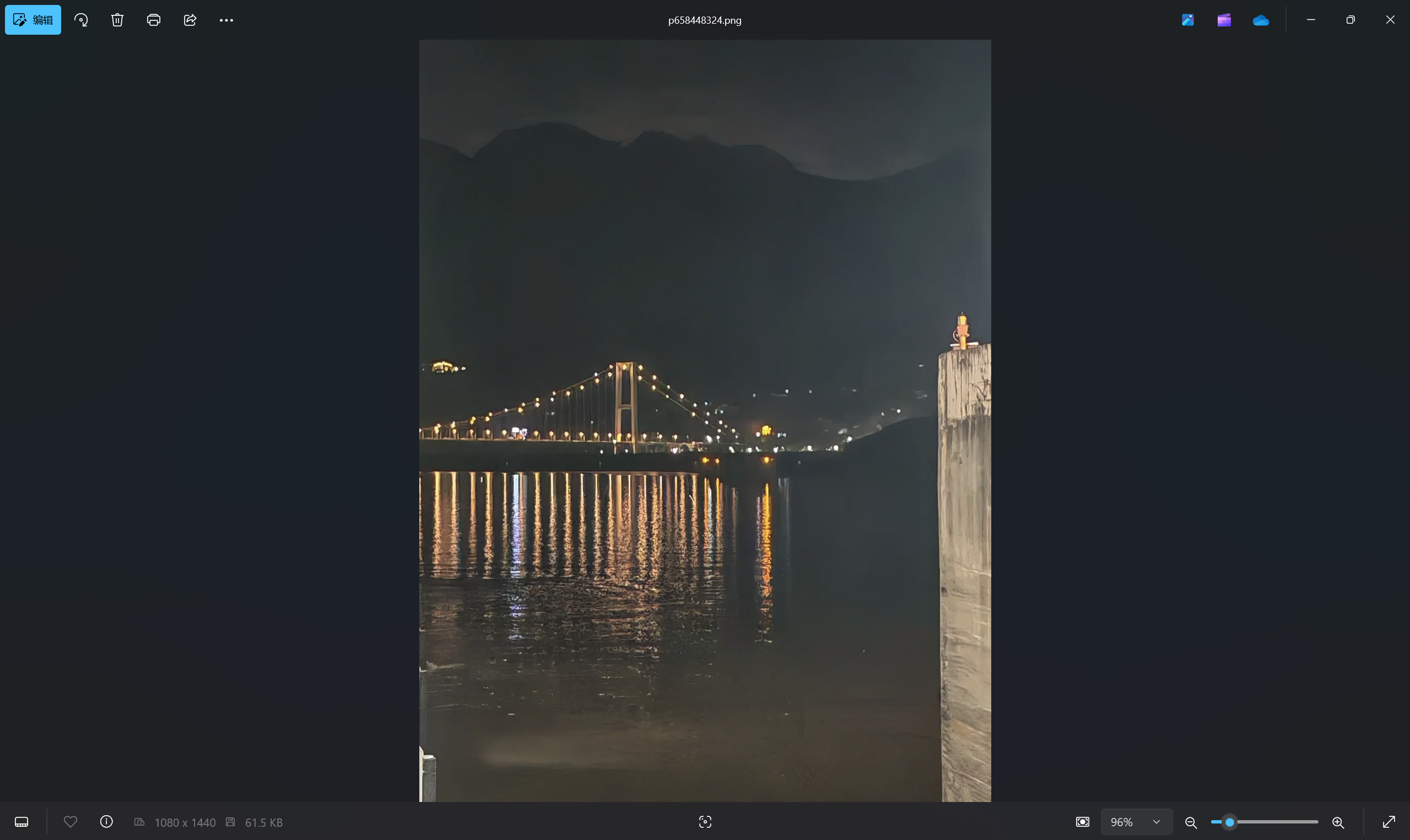1410x840 pixels.
Task: Expand the 96% zoom level dropdown
Action: point(1136,822)
